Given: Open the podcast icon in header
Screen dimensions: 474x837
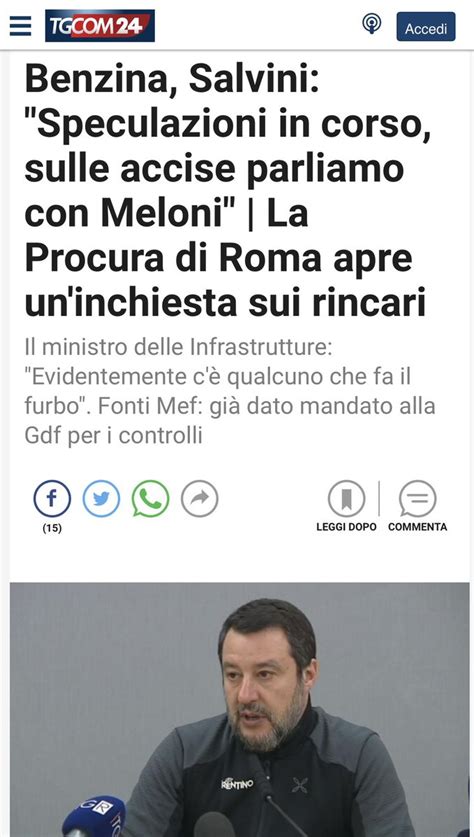Looking at the screenshot, I should pos(372,24).
